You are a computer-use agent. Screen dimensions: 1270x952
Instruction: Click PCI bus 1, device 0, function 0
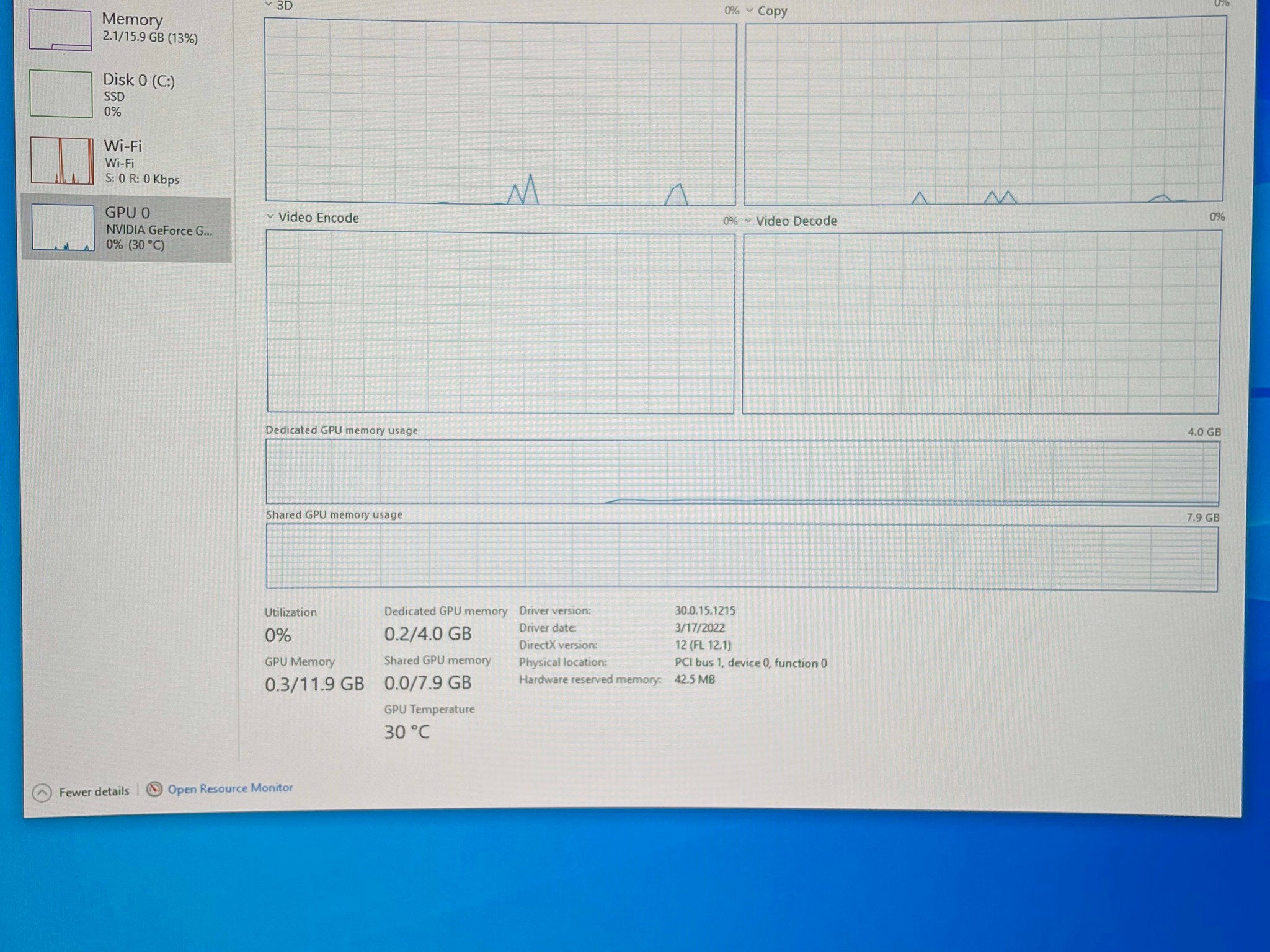750,663
